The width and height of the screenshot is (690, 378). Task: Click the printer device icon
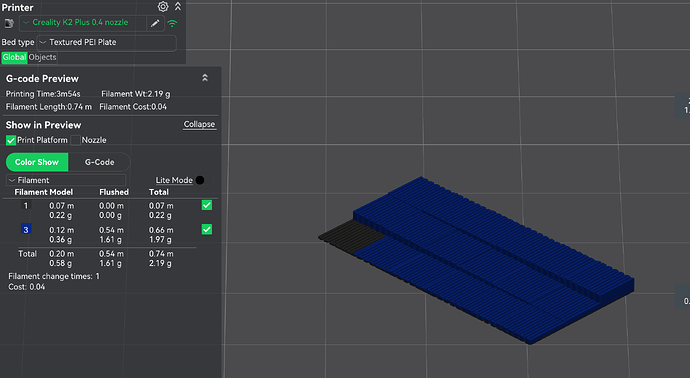tap(9, 23)
